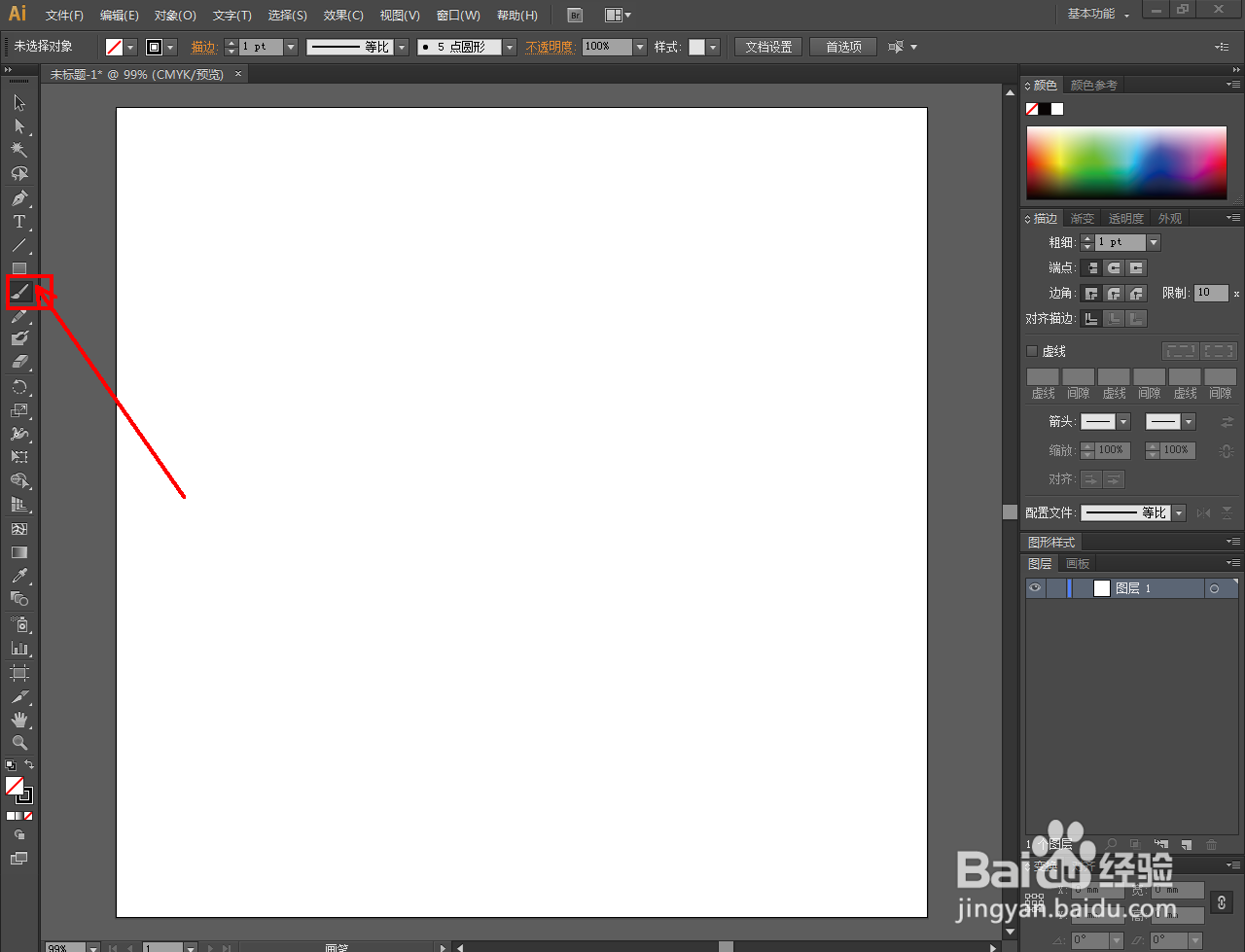This screenshot has height=952, width=1245.
Task: Select the Slice tool
Action: click(x=19, y=696)
